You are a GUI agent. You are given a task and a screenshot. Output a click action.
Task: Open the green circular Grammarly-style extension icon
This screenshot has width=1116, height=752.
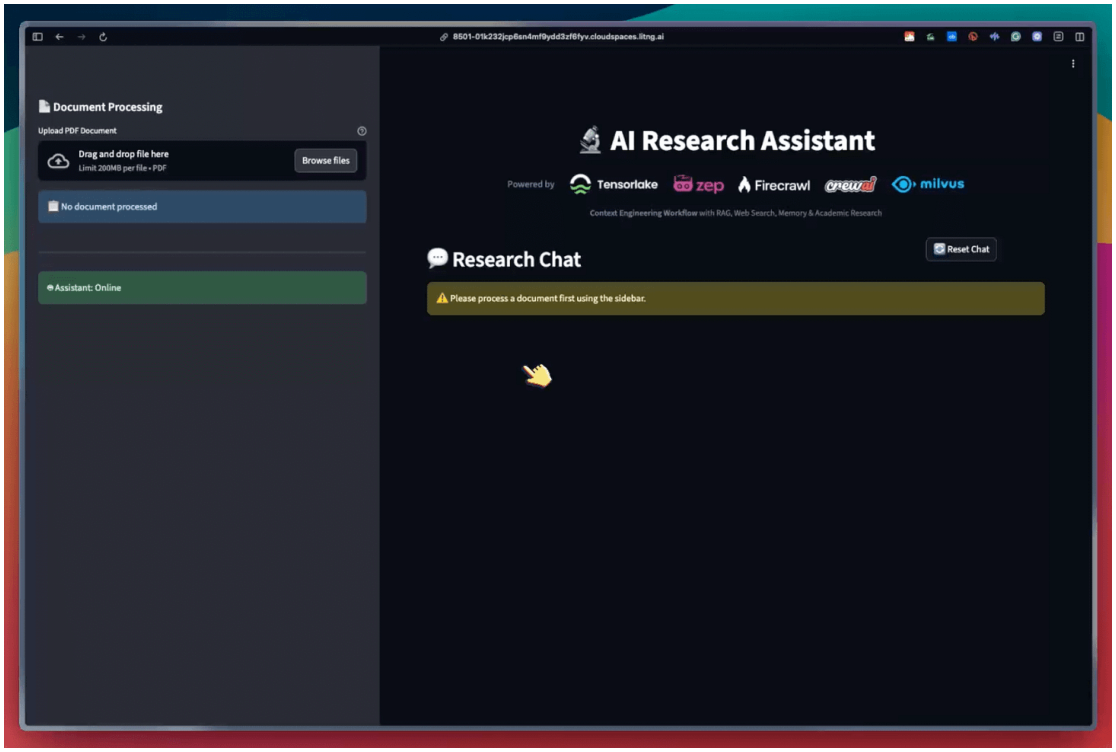[x=1016, y=37]
